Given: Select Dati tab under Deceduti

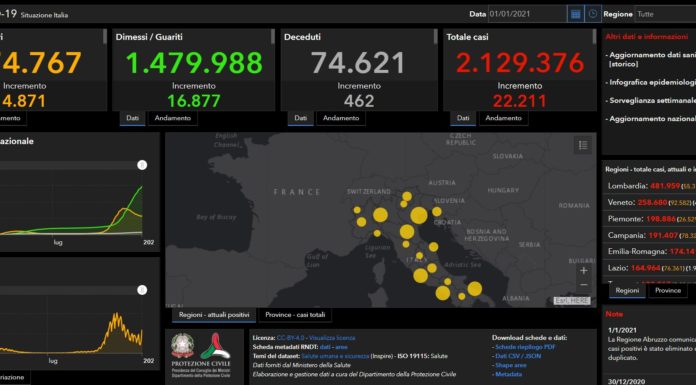Looking at the screenshot, I should point(301,118).
